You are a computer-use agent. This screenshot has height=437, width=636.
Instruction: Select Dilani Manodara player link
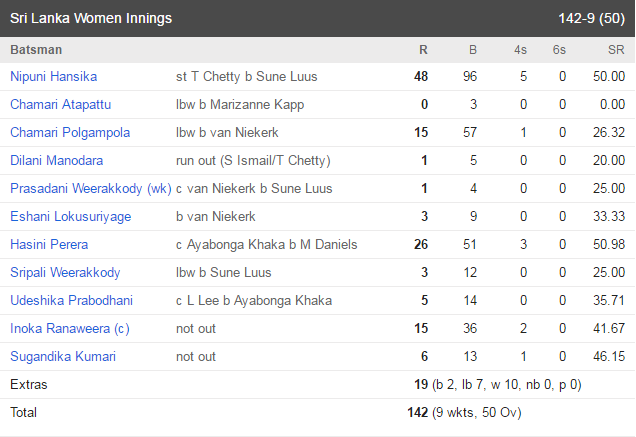[x=56, y=160]
